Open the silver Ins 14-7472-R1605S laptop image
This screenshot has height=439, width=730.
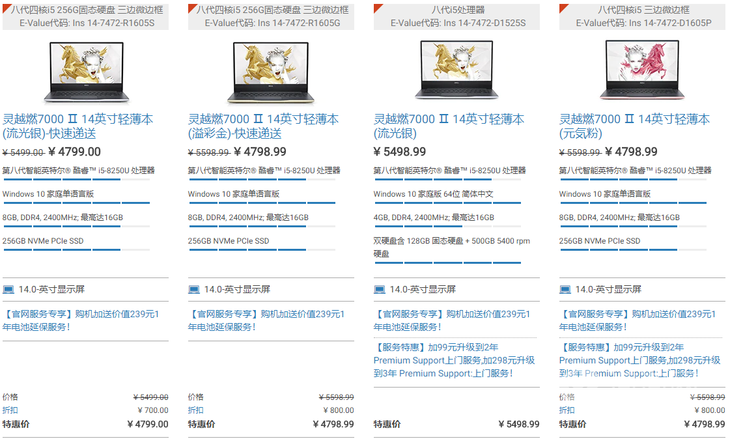[x=86, y=72]
